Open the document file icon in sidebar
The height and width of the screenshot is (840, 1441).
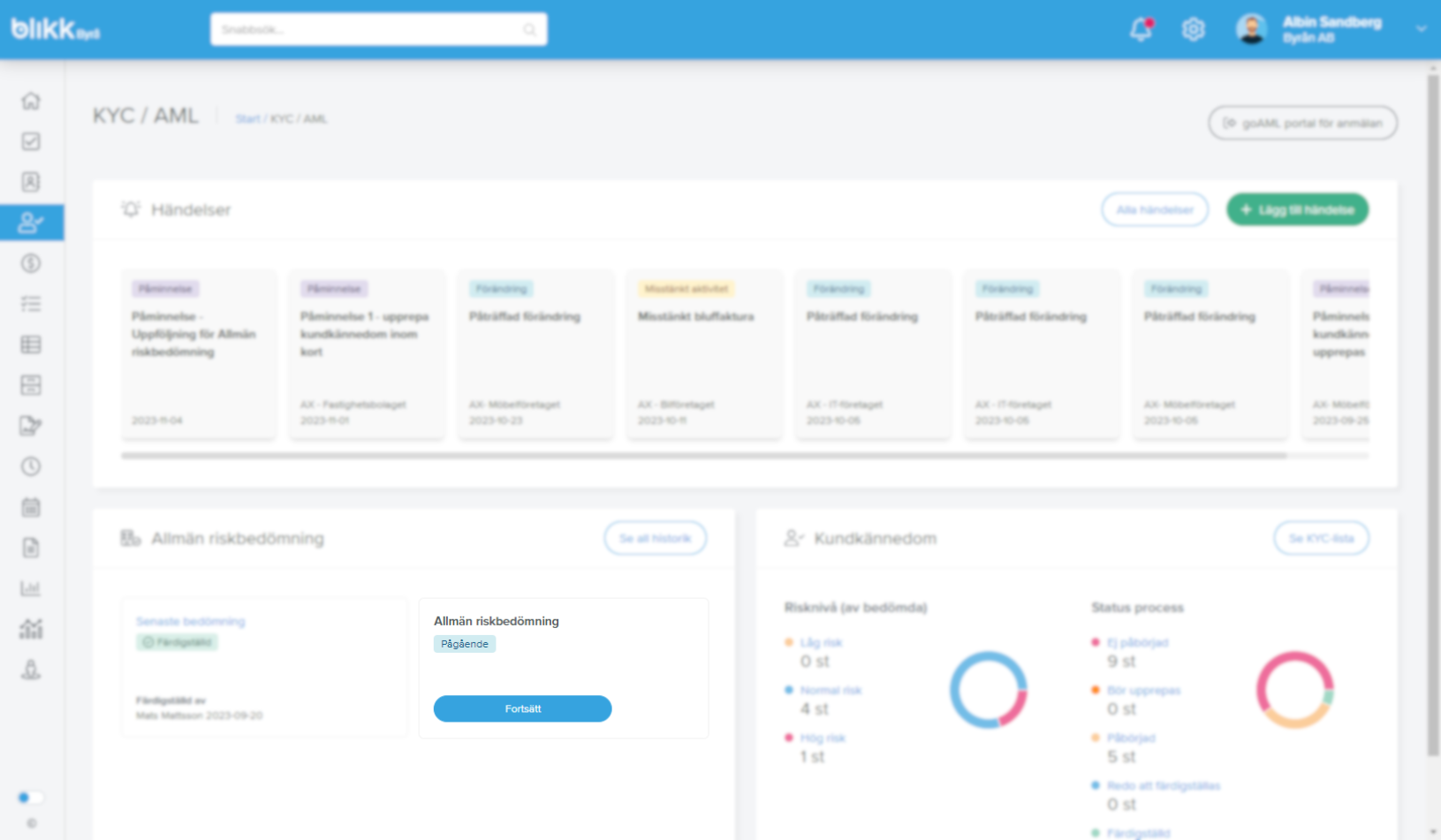coord(31,548)
